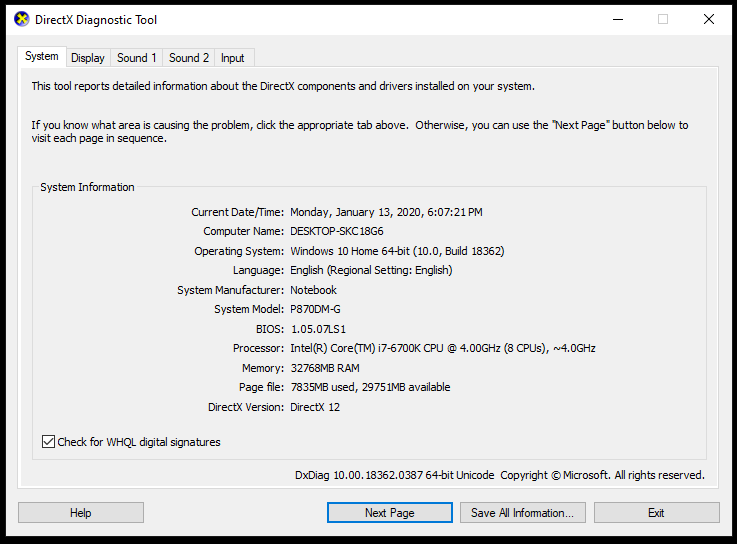The image size is (737, 544).
Task: Click the Memory value 32768MB RAM
Action: [325, 368]
